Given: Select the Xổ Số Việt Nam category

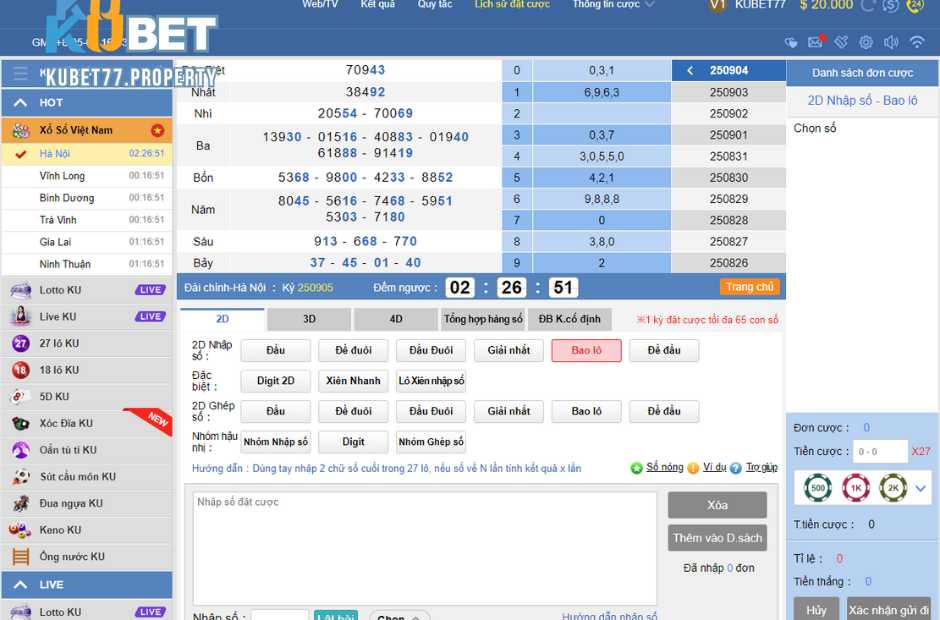Looking at the screenshot, I should [x=87, y=130].
